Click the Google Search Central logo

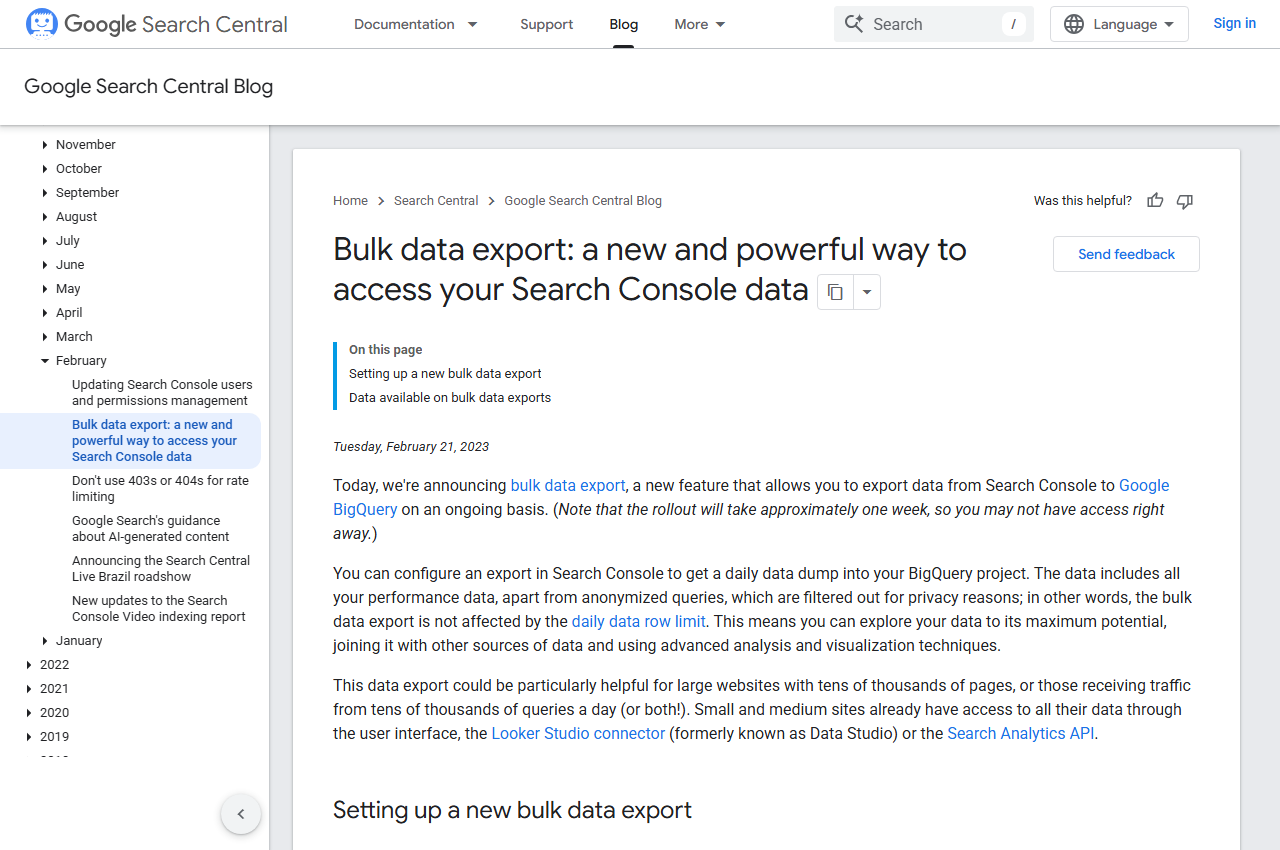coord(157,24)
